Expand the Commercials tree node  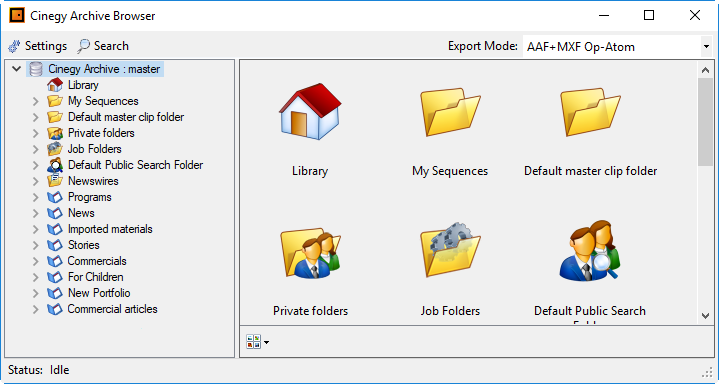(36, 261)
